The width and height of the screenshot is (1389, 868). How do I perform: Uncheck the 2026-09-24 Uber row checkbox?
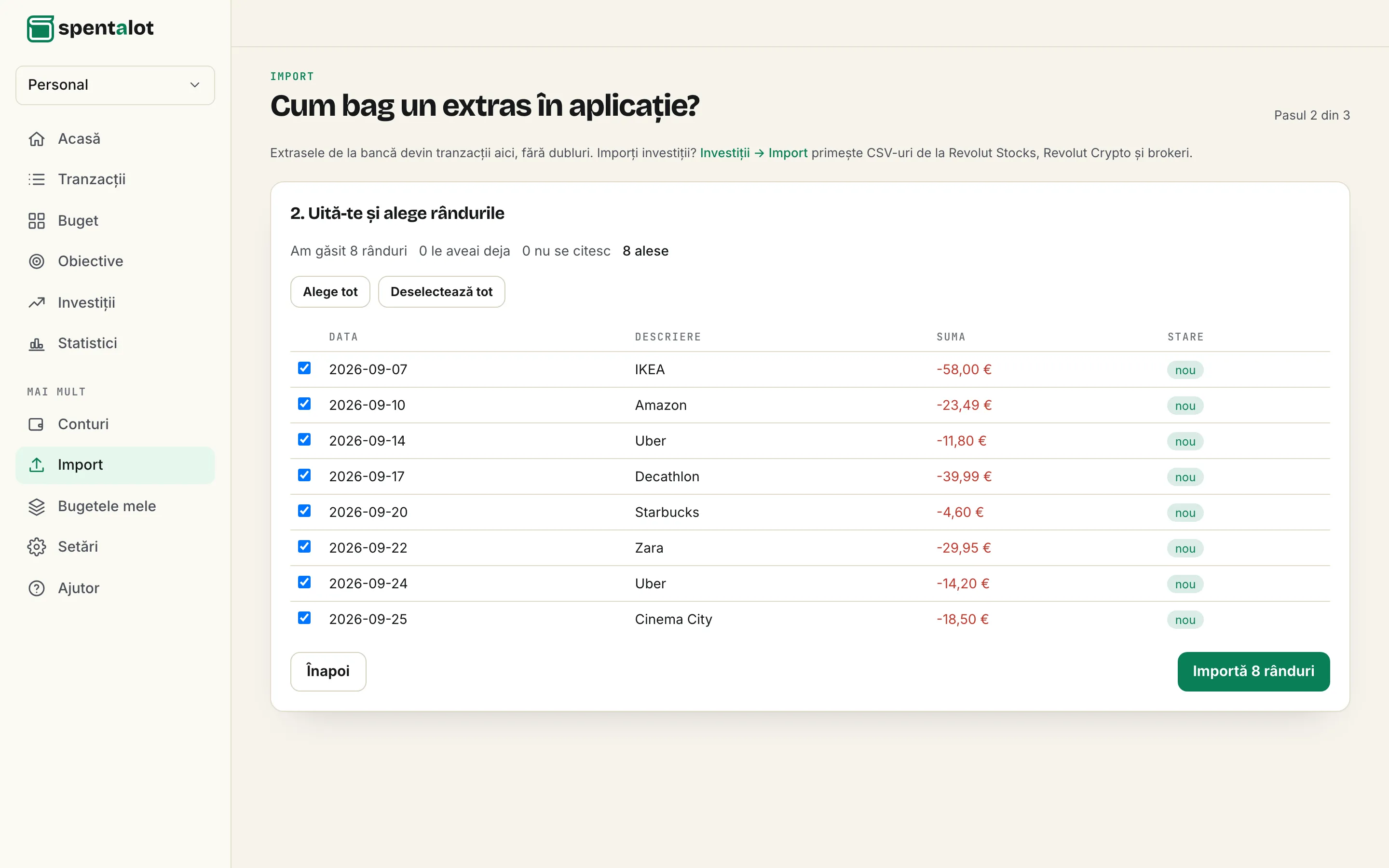click(x=304, y=582)
